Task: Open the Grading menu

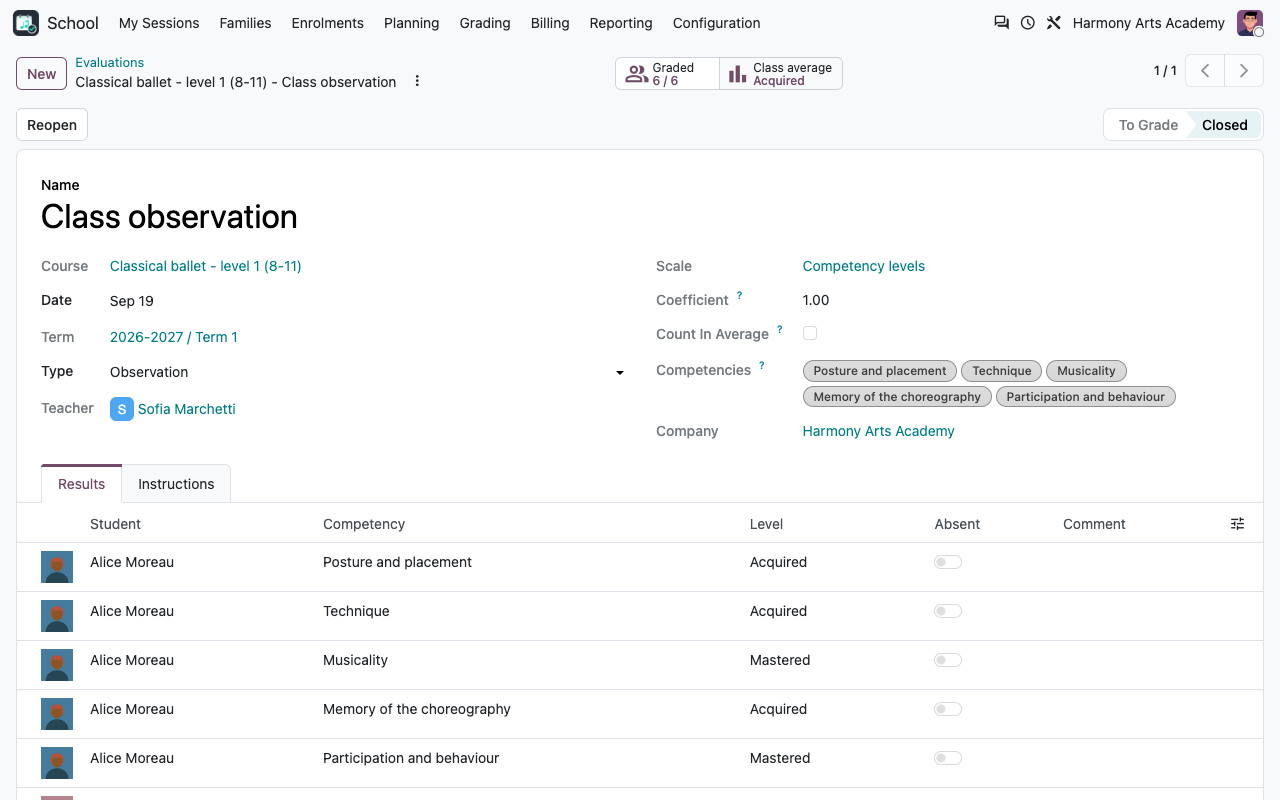Action: coord(485,23)
